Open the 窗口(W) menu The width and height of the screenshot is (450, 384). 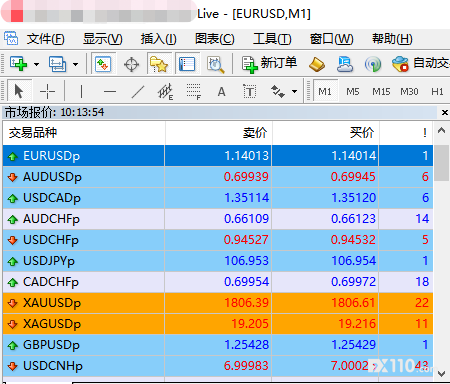click(332, 39)
